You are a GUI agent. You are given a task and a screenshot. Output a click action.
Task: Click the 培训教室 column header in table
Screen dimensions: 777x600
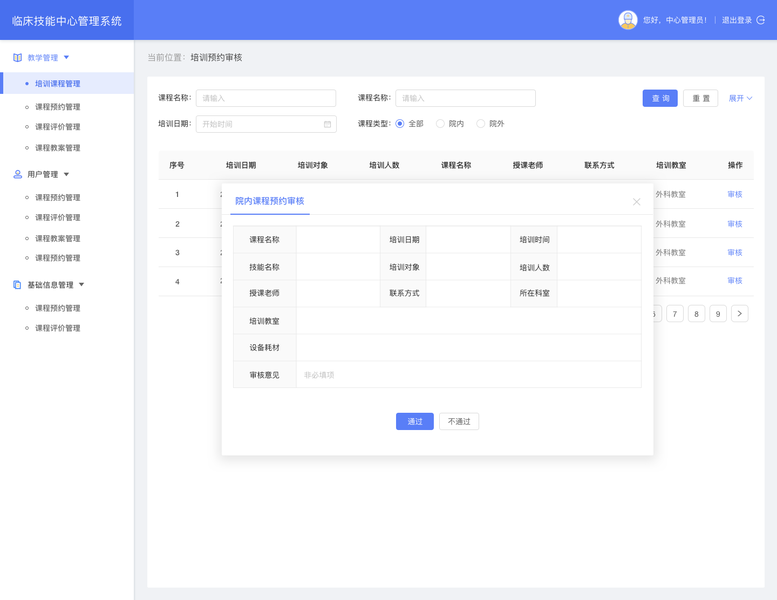click(x=671, y=165)
